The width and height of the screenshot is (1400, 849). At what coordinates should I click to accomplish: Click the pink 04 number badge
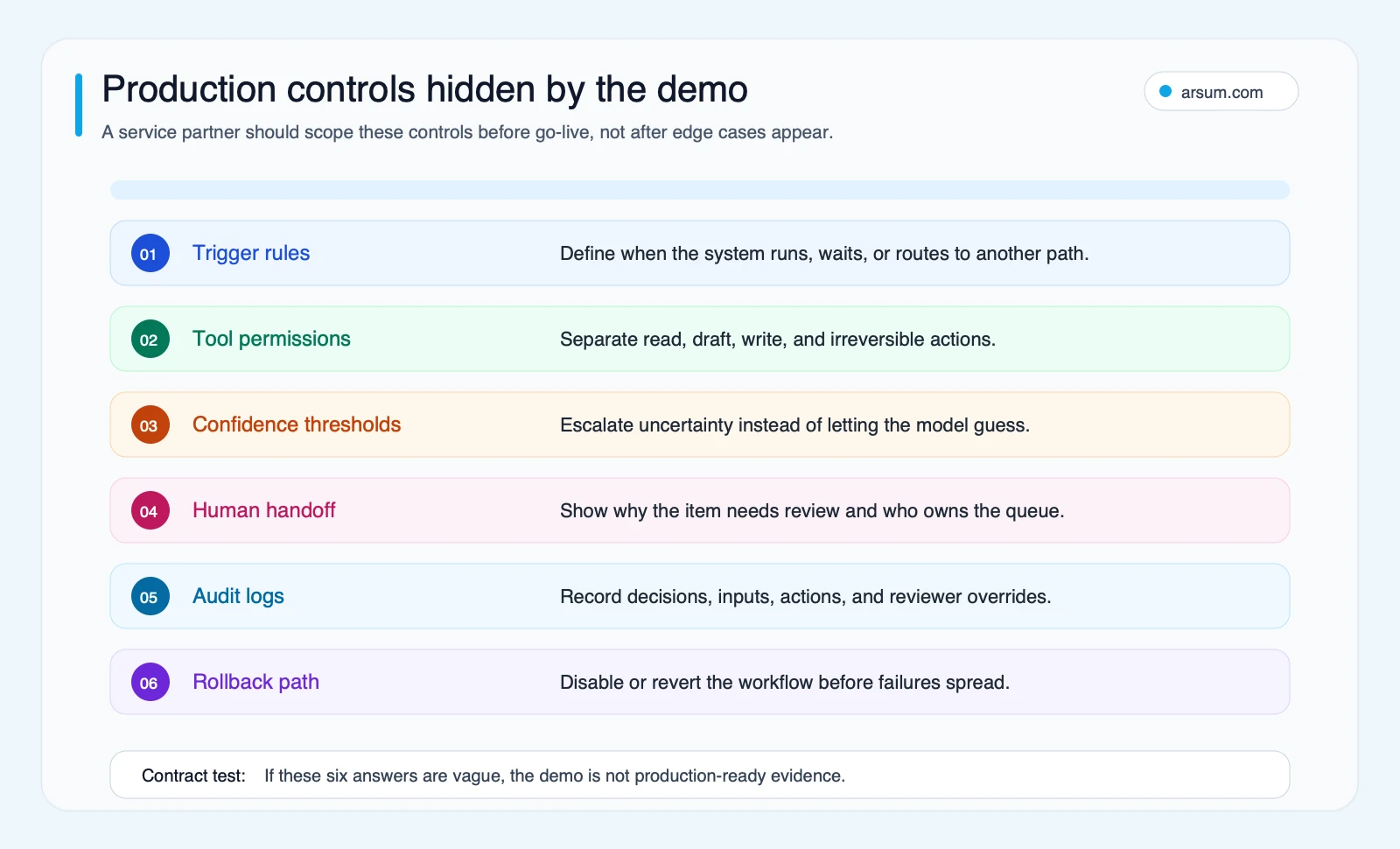click(x=150, y=511)
